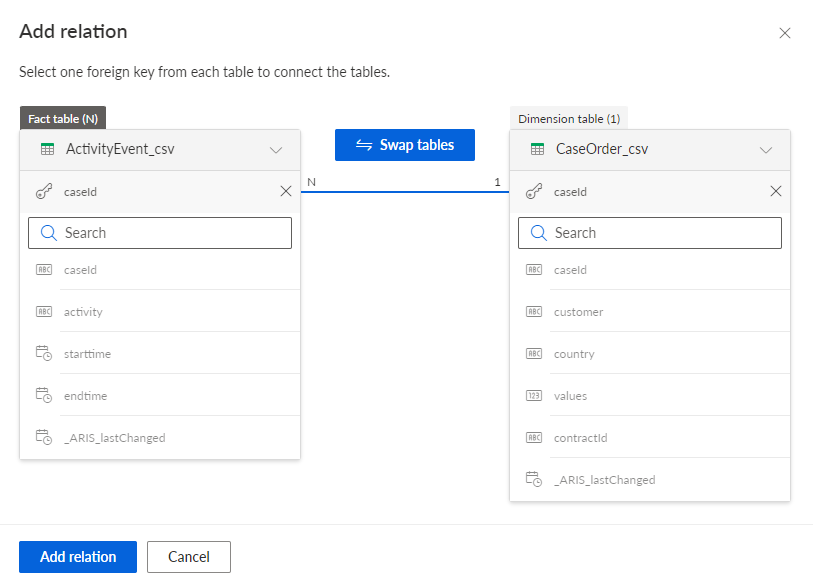
Task: Select the contractId column
Action: point(650,438)
